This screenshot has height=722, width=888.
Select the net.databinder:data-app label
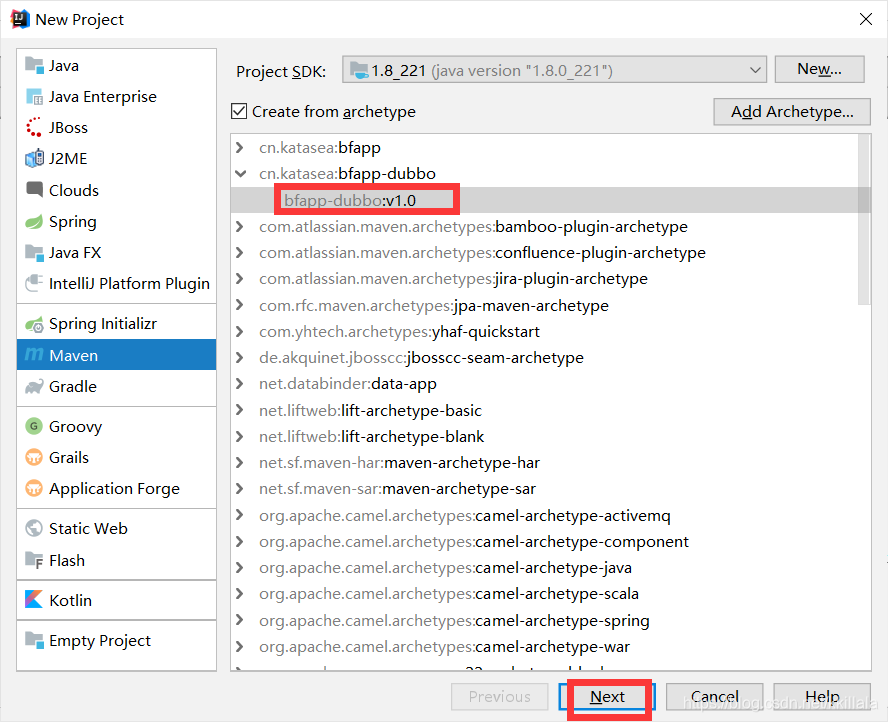pos(348,384)
